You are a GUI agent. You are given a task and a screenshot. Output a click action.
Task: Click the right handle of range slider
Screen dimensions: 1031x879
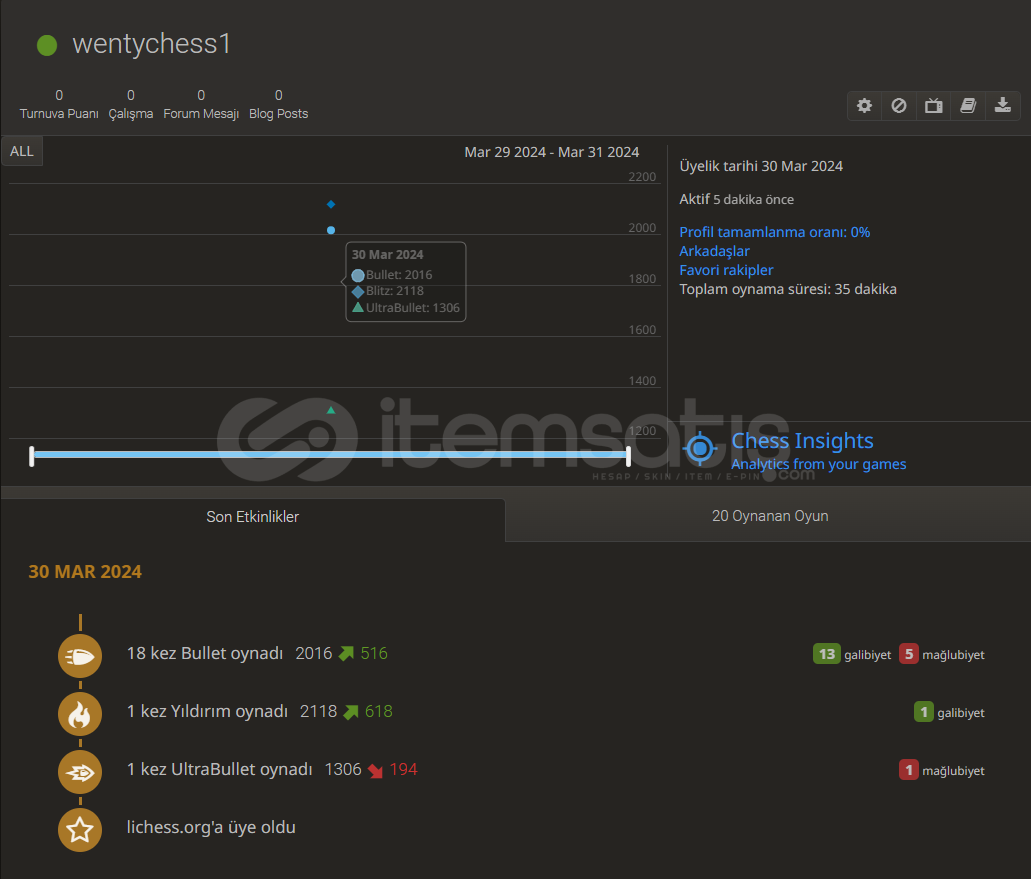[x=628, y=456]
